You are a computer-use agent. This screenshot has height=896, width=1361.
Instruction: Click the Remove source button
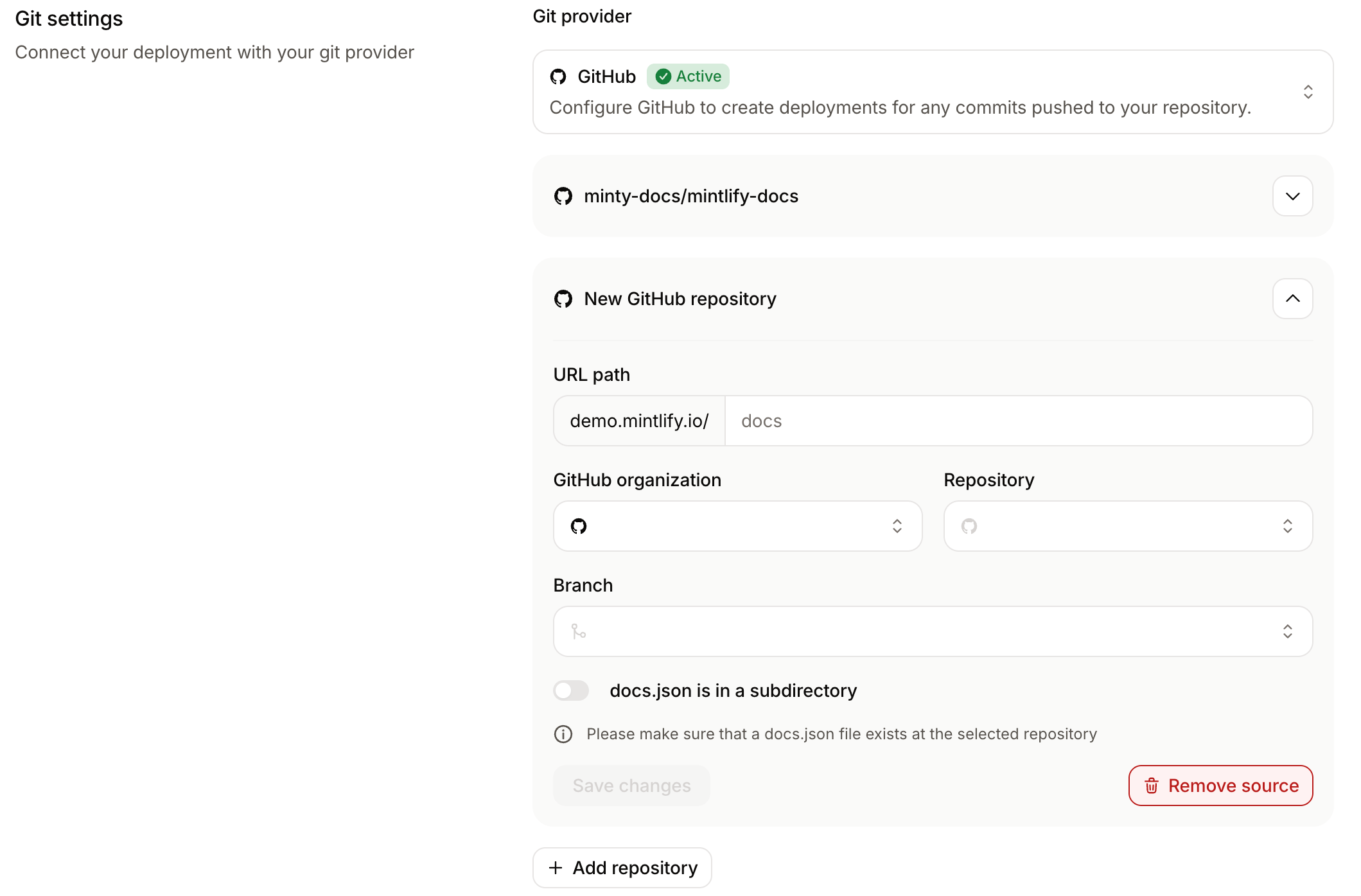(x=1220, y=786)
